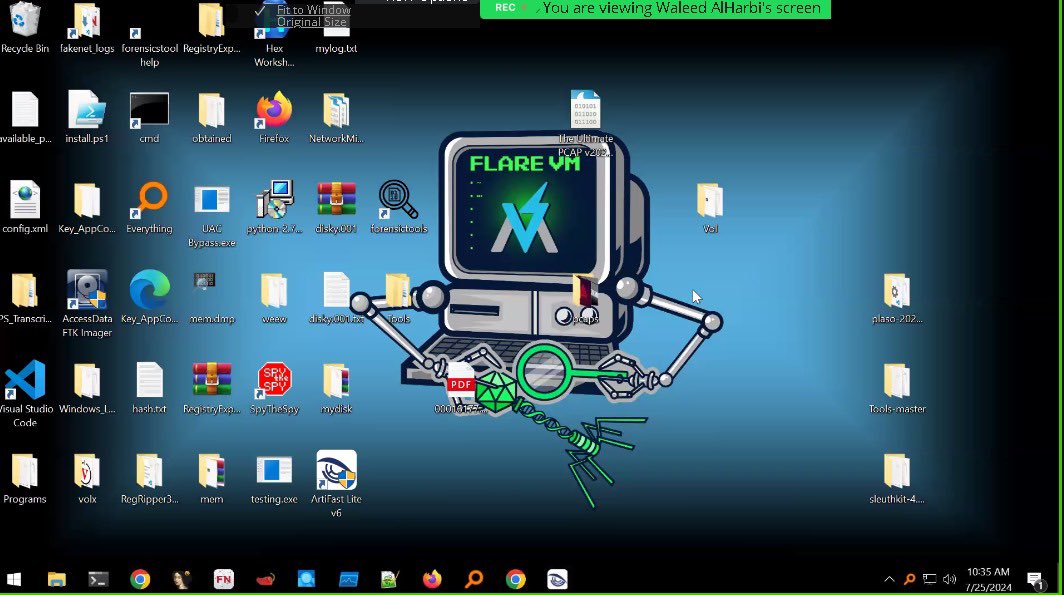Switch to Firefox in the taskbar
The image size is (1064, 595).
[x=432, y=579]
